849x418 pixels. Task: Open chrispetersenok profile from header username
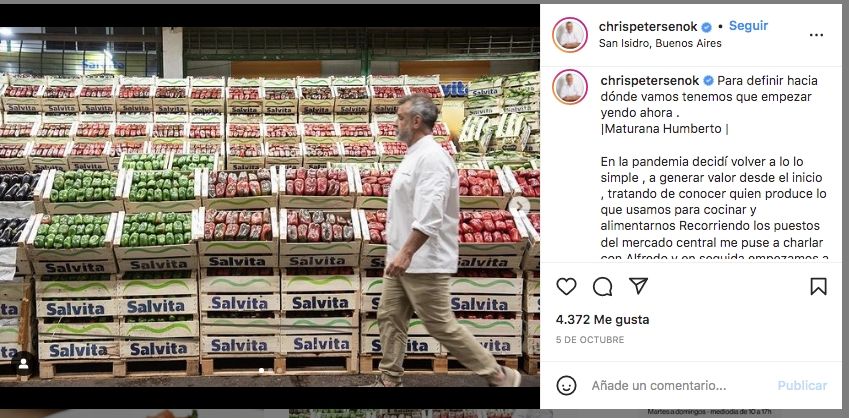point(648,27)
